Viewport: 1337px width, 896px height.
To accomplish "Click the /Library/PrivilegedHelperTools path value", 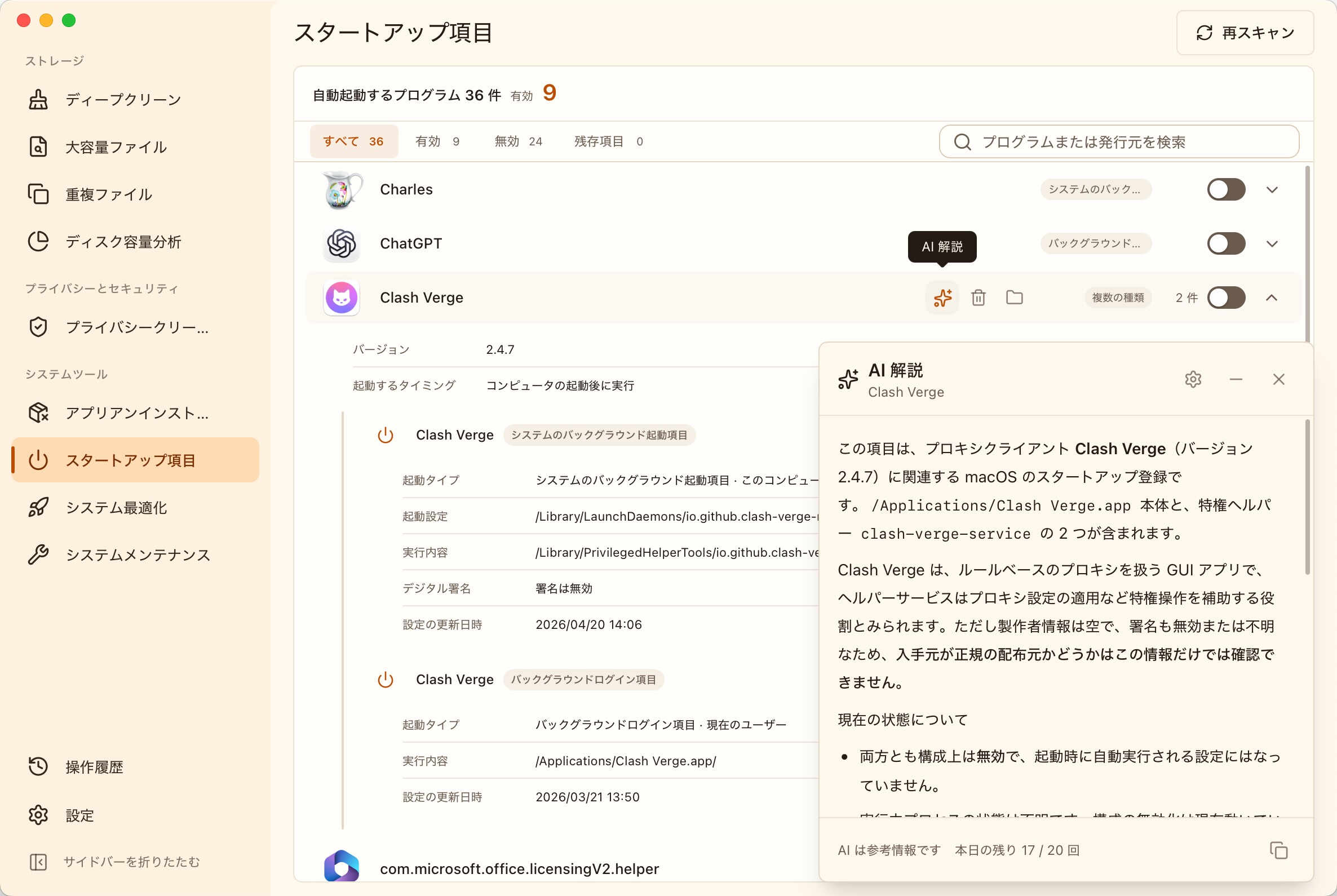I will point(677,553).
